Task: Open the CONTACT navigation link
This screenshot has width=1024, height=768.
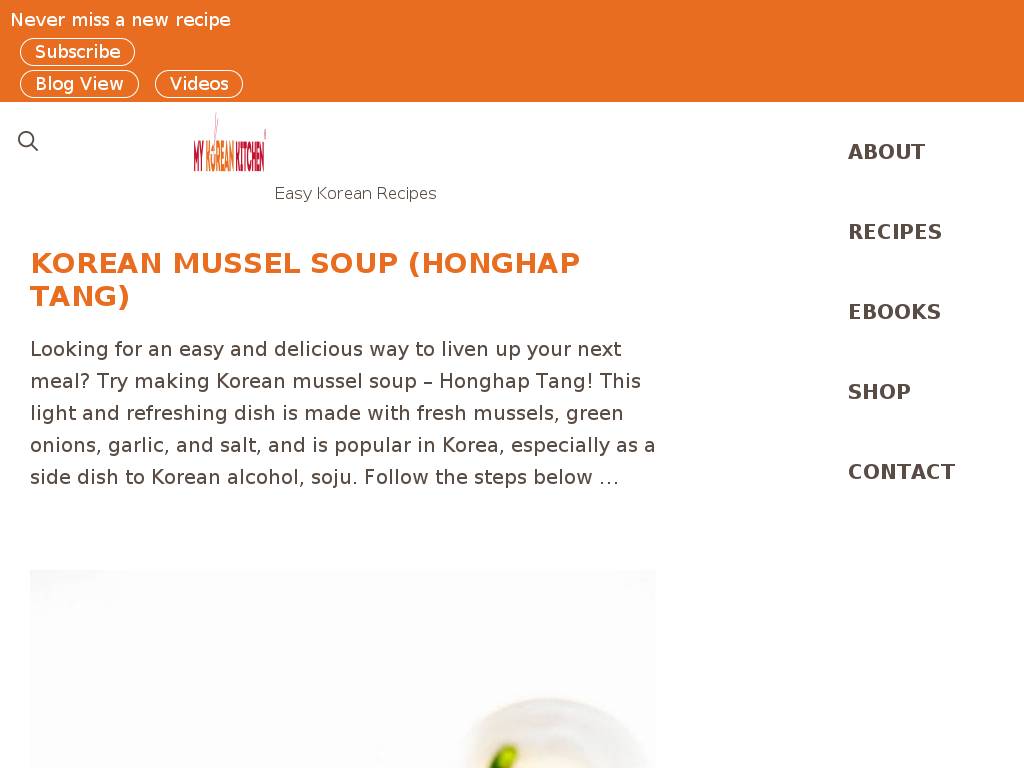Action: coord(901,472)
